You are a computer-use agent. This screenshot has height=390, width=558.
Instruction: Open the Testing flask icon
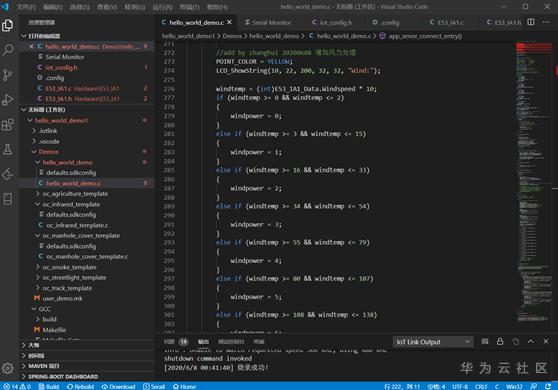click(x=8, y=149)
